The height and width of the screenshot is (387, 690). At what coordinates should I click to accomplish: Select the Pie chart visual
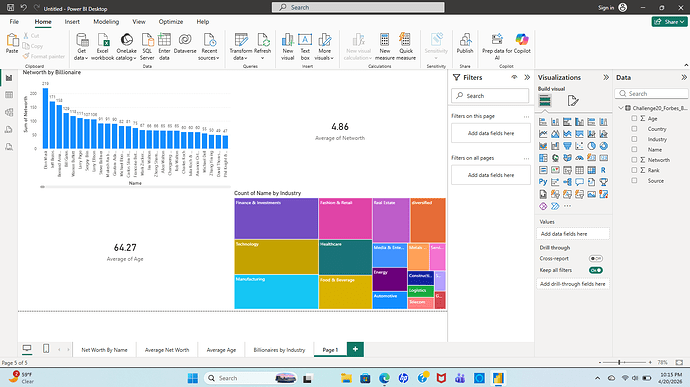pos(591,145)
